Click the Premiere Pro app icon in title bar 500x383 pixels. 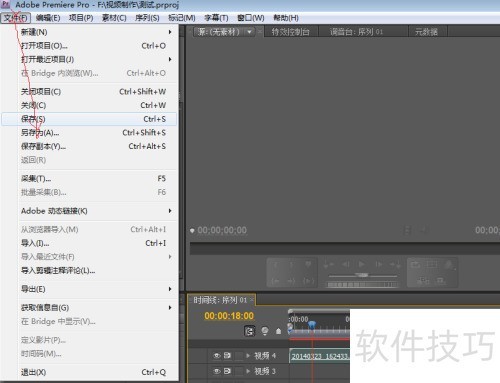[6, 4]
